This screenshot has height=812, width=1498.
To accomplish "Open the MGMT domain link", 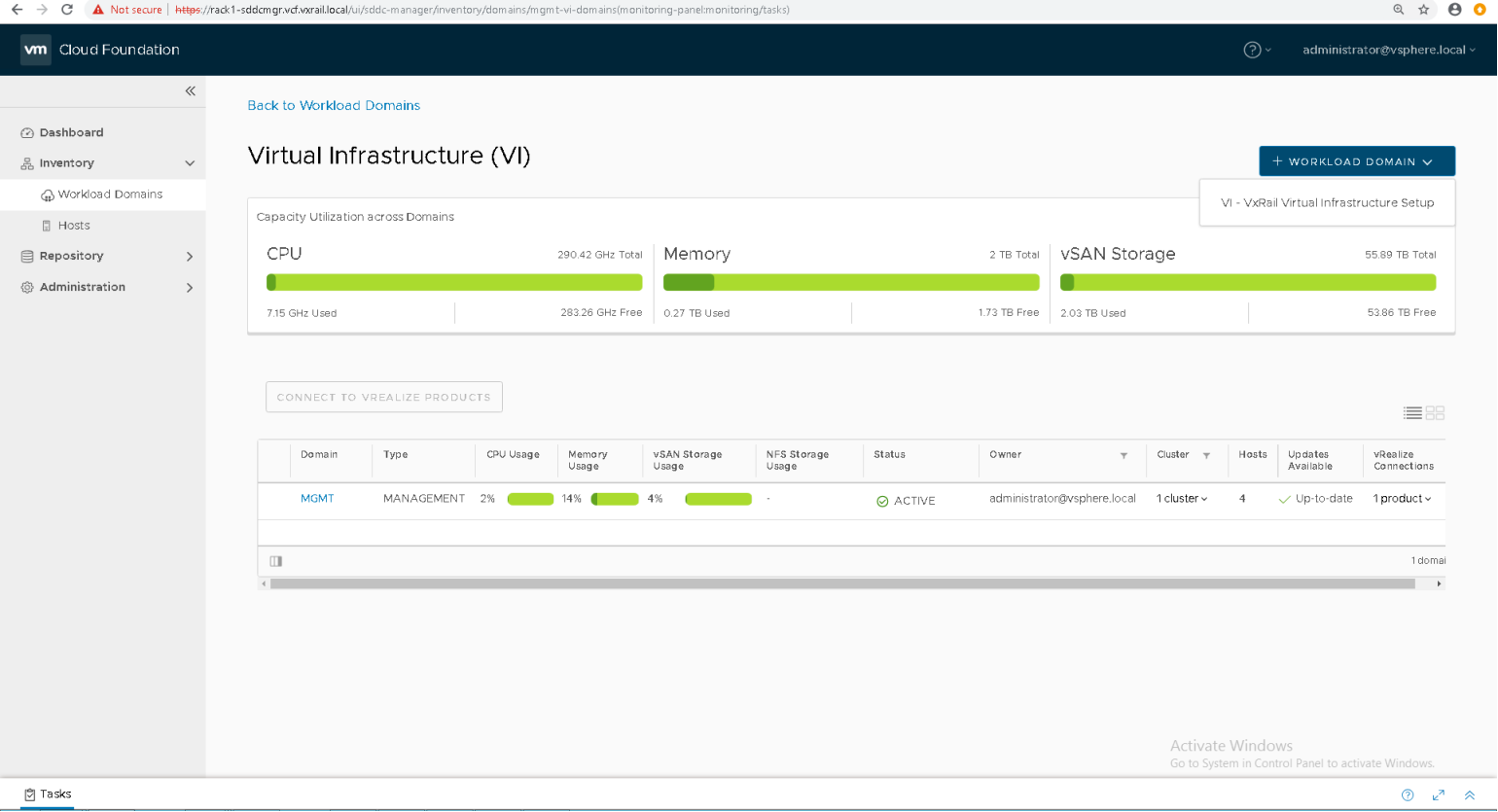I will click(317, 499).
